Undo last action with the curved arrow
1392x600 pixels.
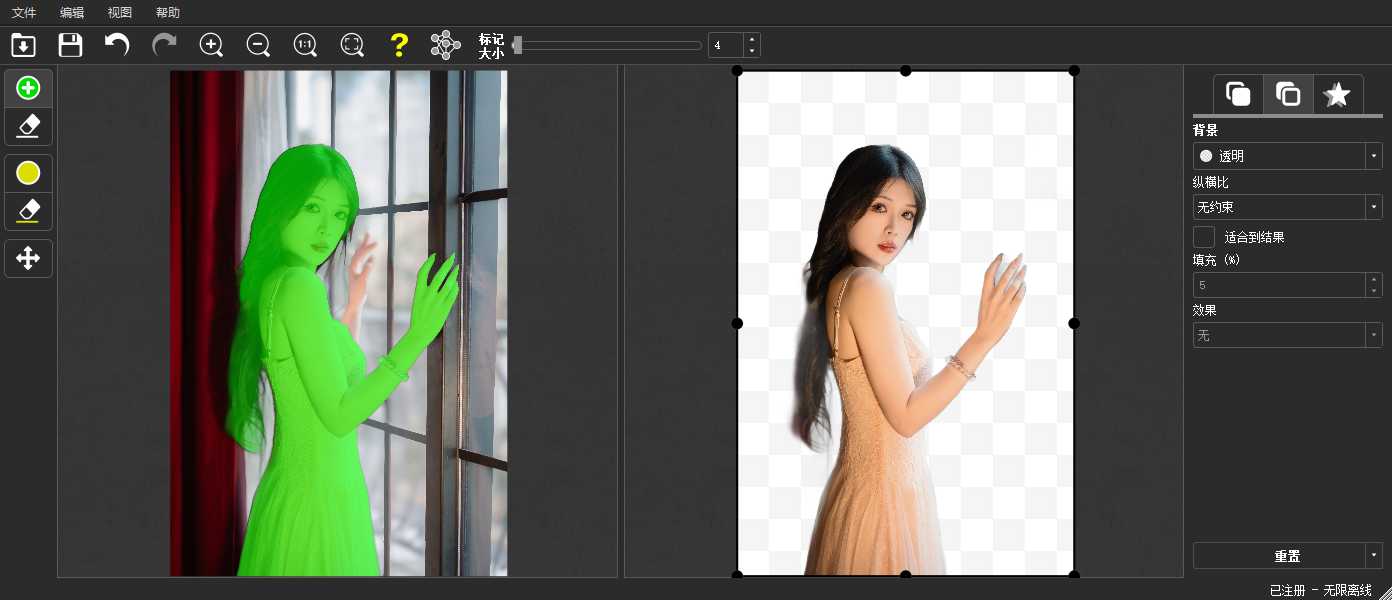point(117,45)
